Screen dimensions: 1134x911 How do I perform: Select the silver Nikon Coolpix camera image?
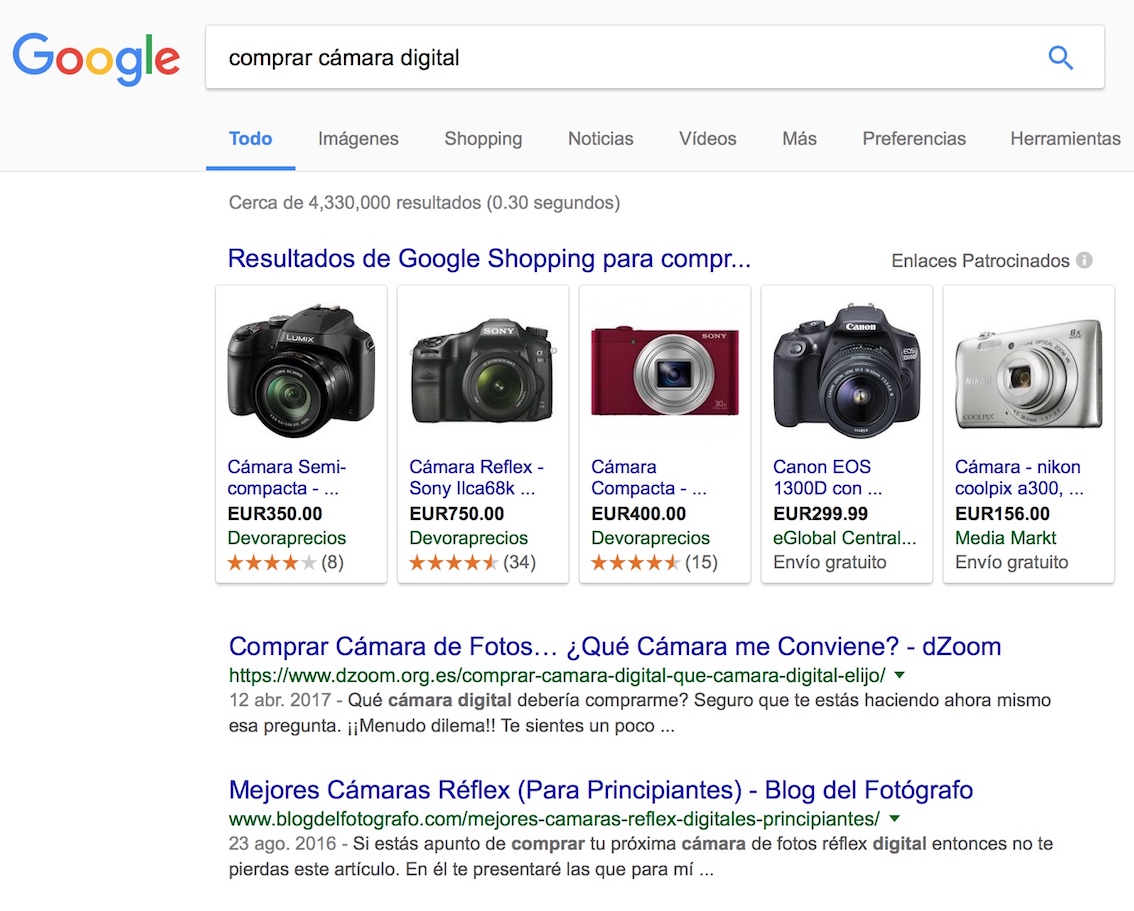(1028, 373)
